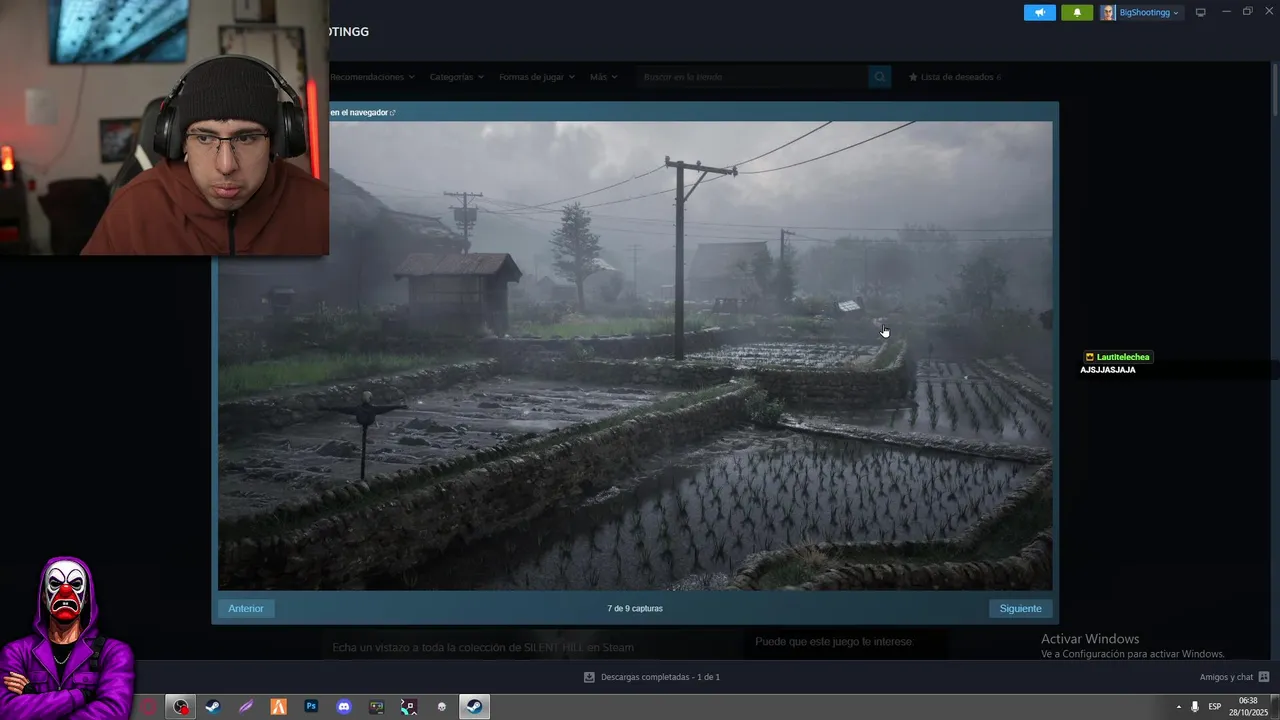
Task: Click the skull icon in taskbar
Action: [x=442, y=707]
